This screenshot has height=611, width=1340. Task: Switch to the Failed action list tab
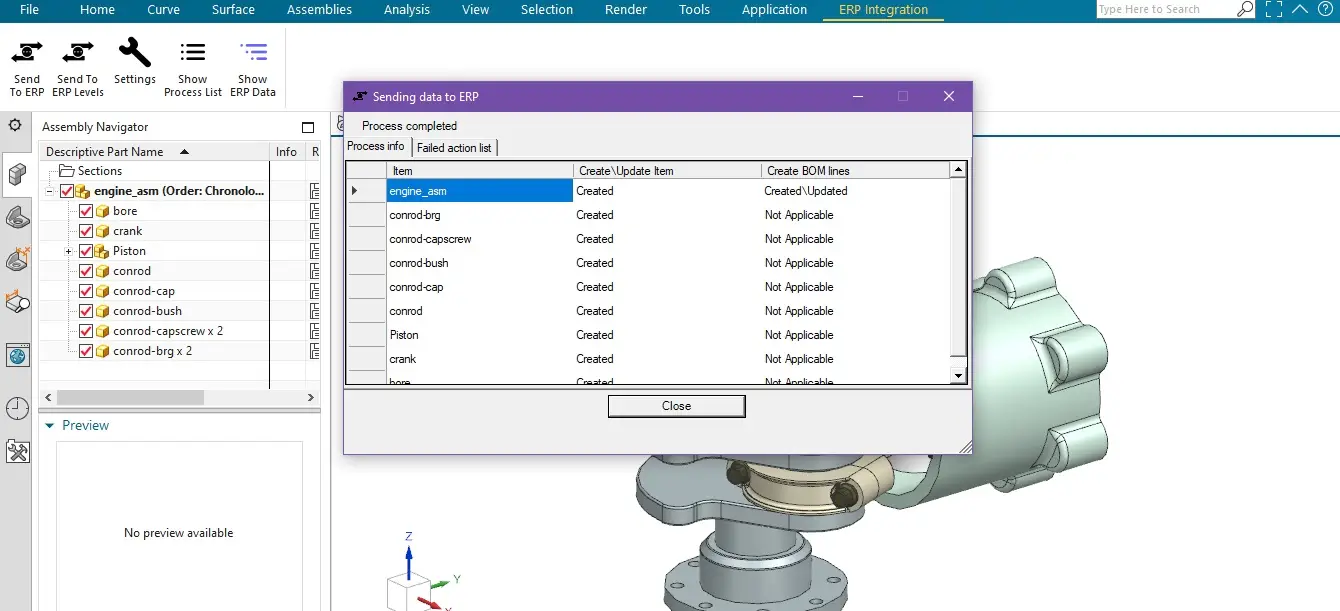tap(455, 147)
